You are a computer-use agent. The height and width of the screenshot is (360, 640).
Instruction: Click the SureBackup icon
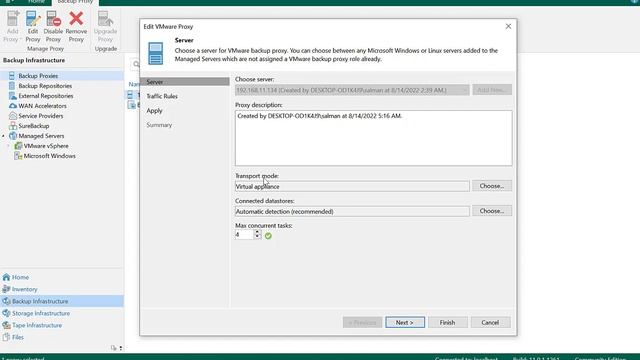[13, 126]
